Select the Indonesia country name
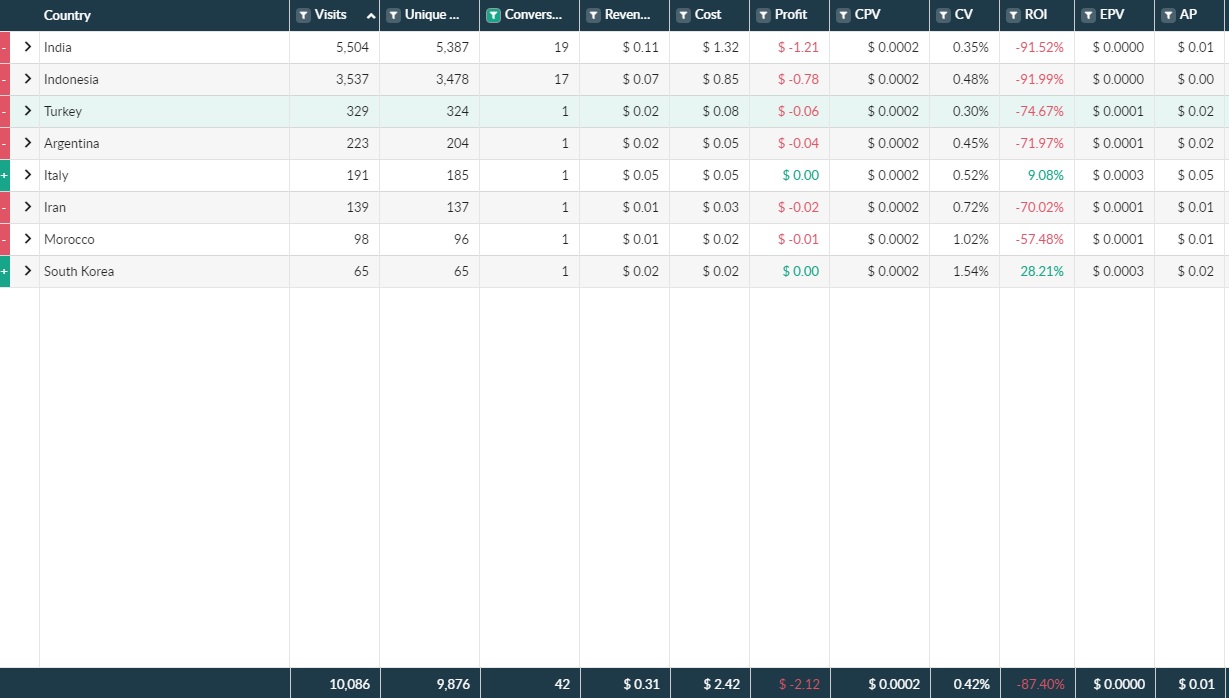 tap(71, 79)
